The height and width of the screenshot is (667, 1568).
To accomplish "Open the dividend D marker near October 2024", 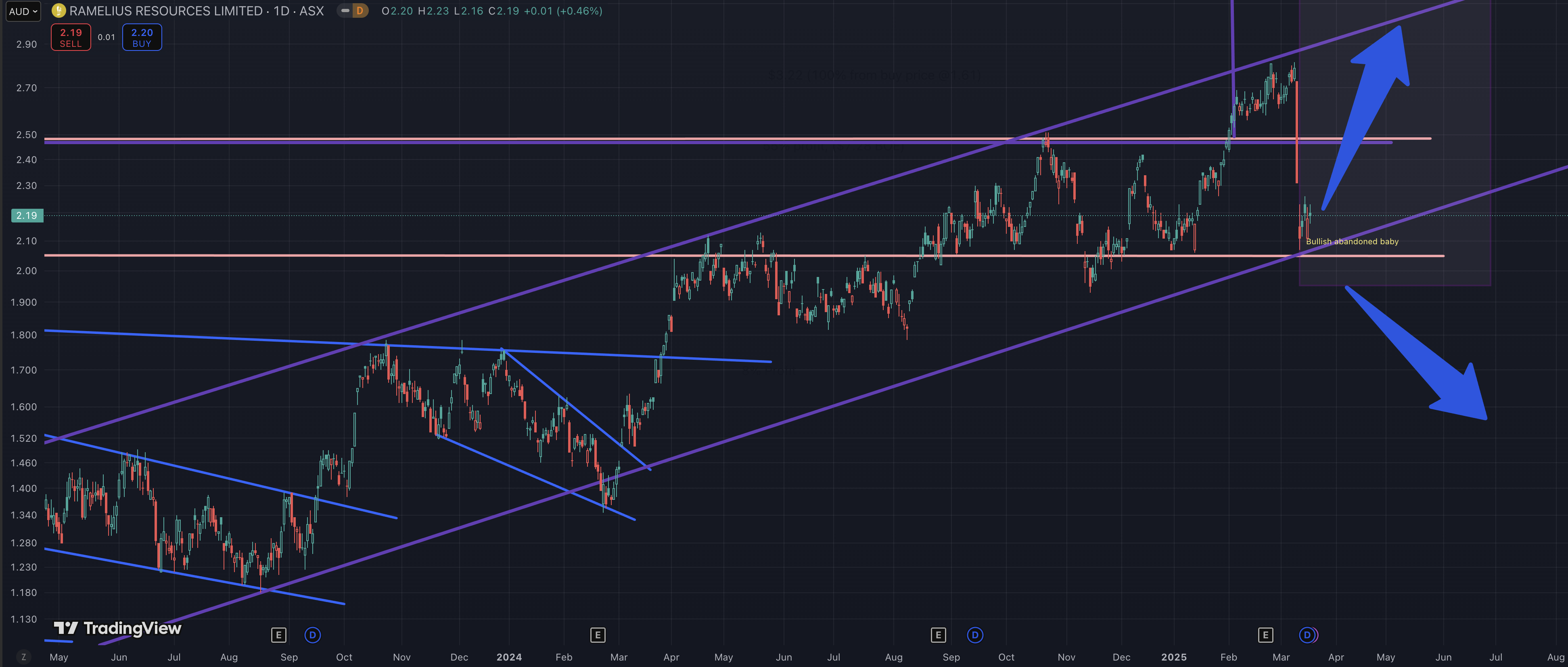I will (x=974, y=636).
